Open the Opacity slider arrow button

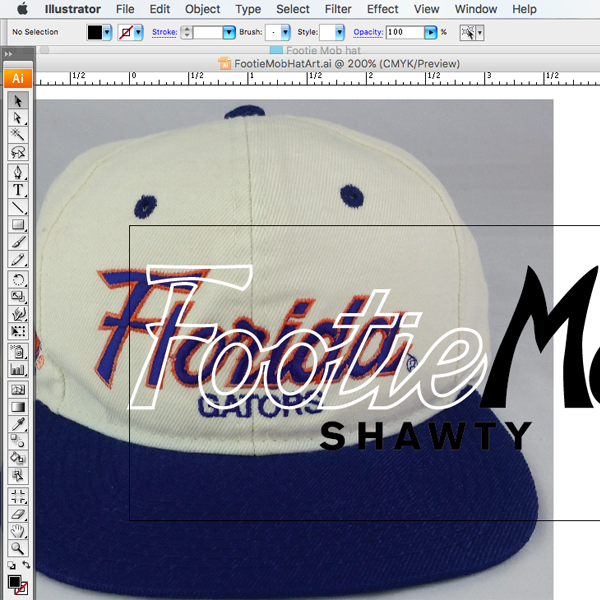(430, 32)
